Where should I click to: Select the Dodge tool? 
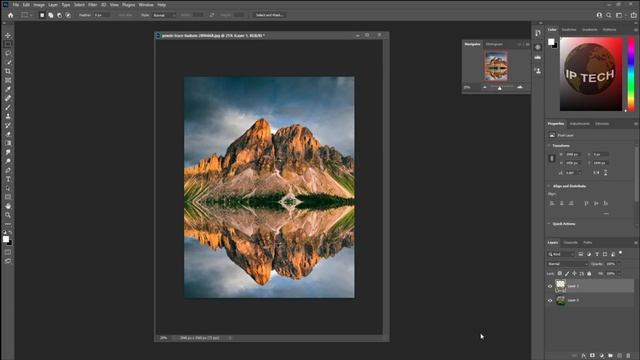point(8,161)
